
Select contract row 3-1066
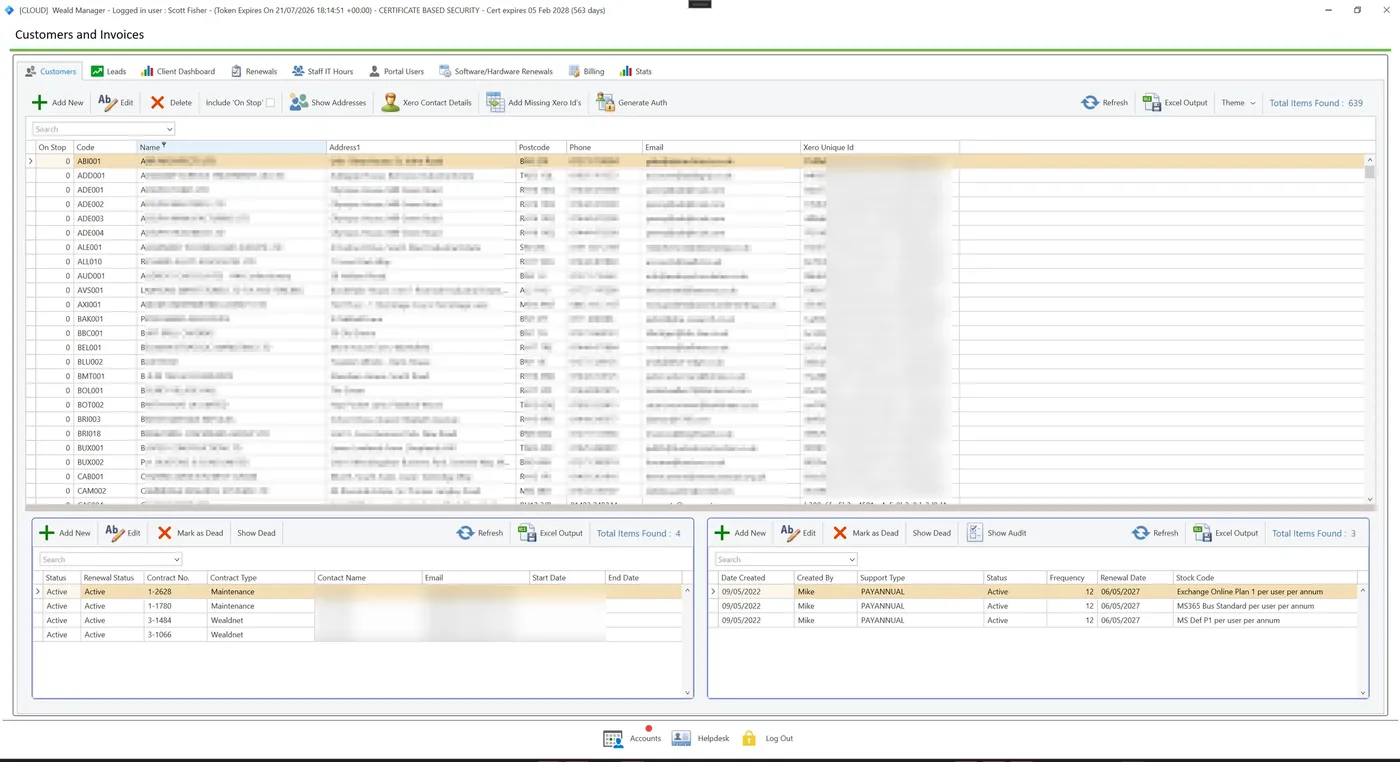pos(360,634)
